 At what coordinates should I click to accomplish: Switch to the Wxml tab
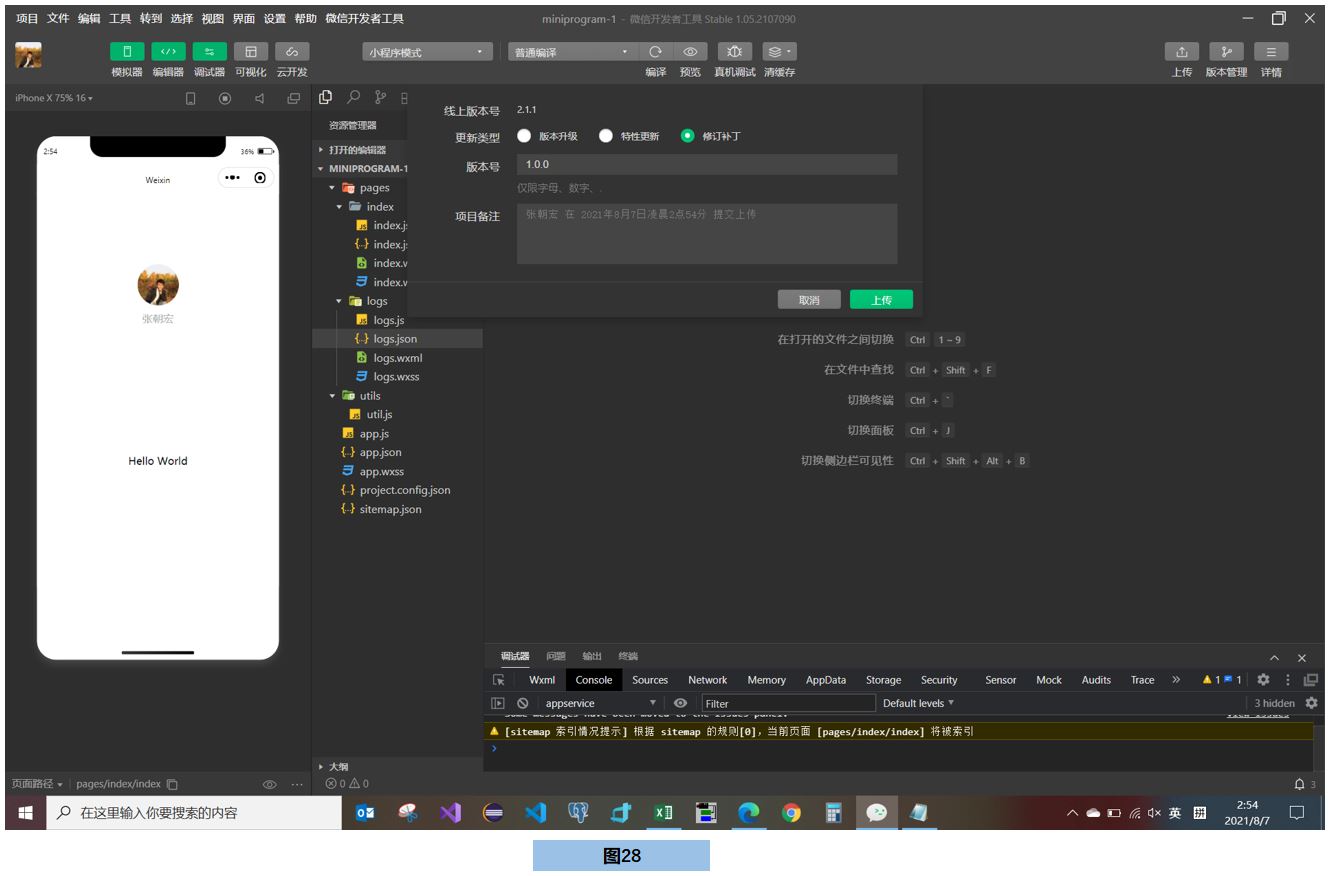coord(542,680)
